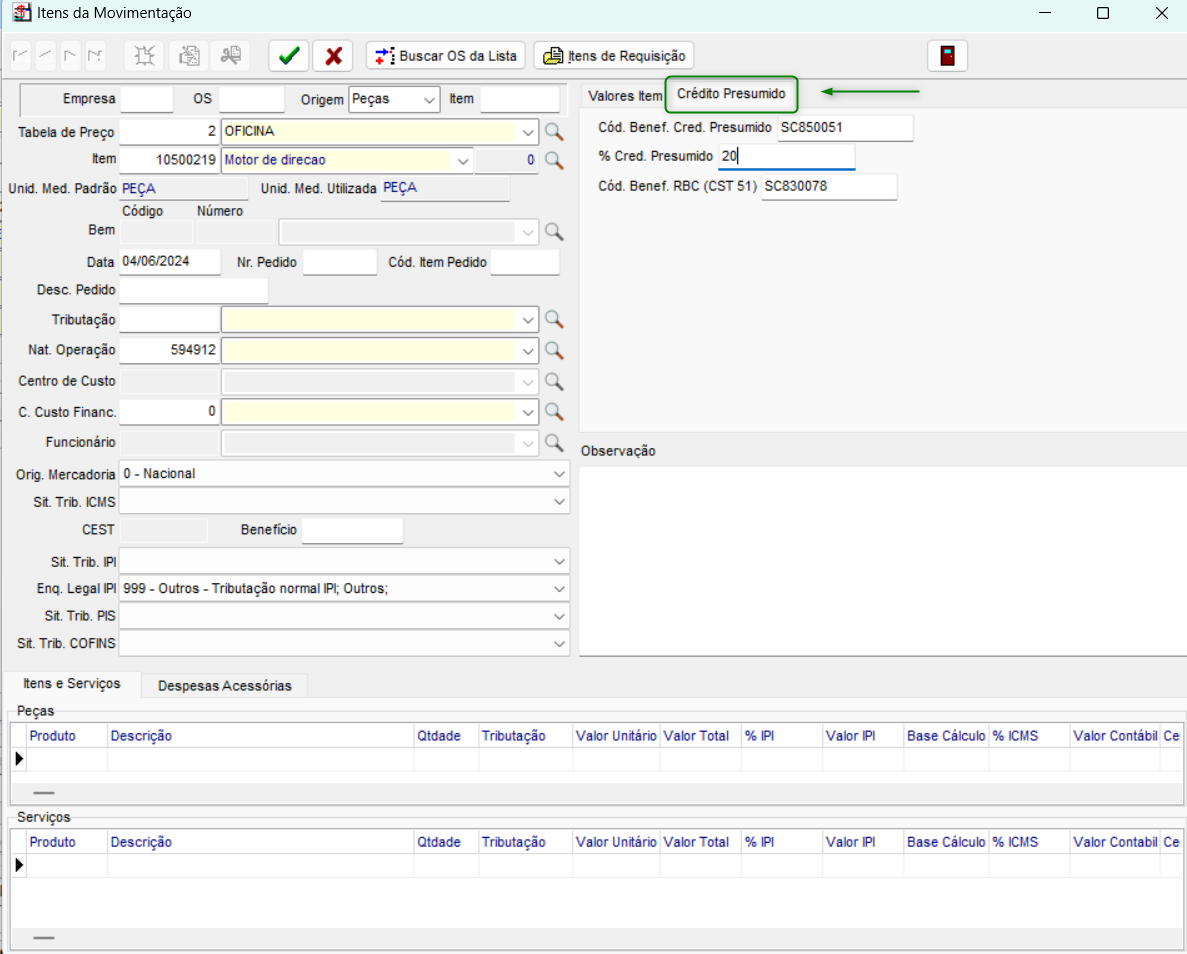
Task: Switch to the Valores Item tab
Action: click(624, 96)
